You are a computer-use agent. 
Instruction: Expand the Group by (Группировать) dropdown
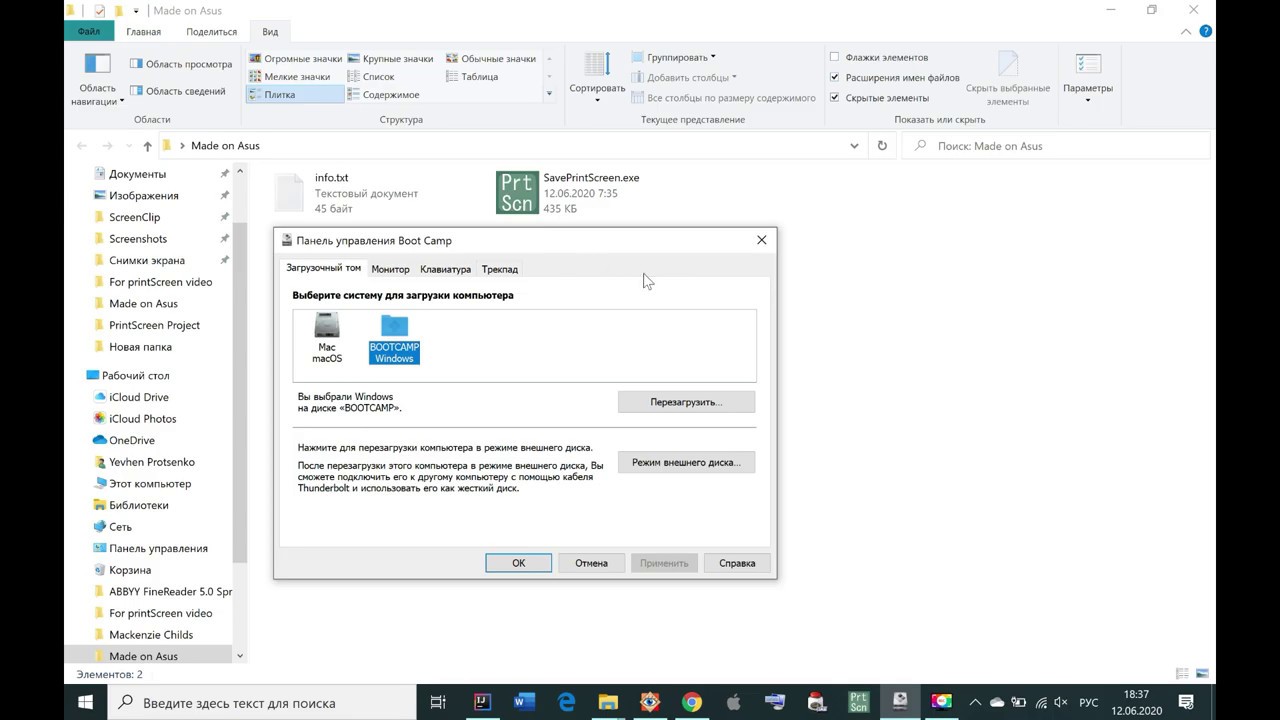(x=680, y=57)
